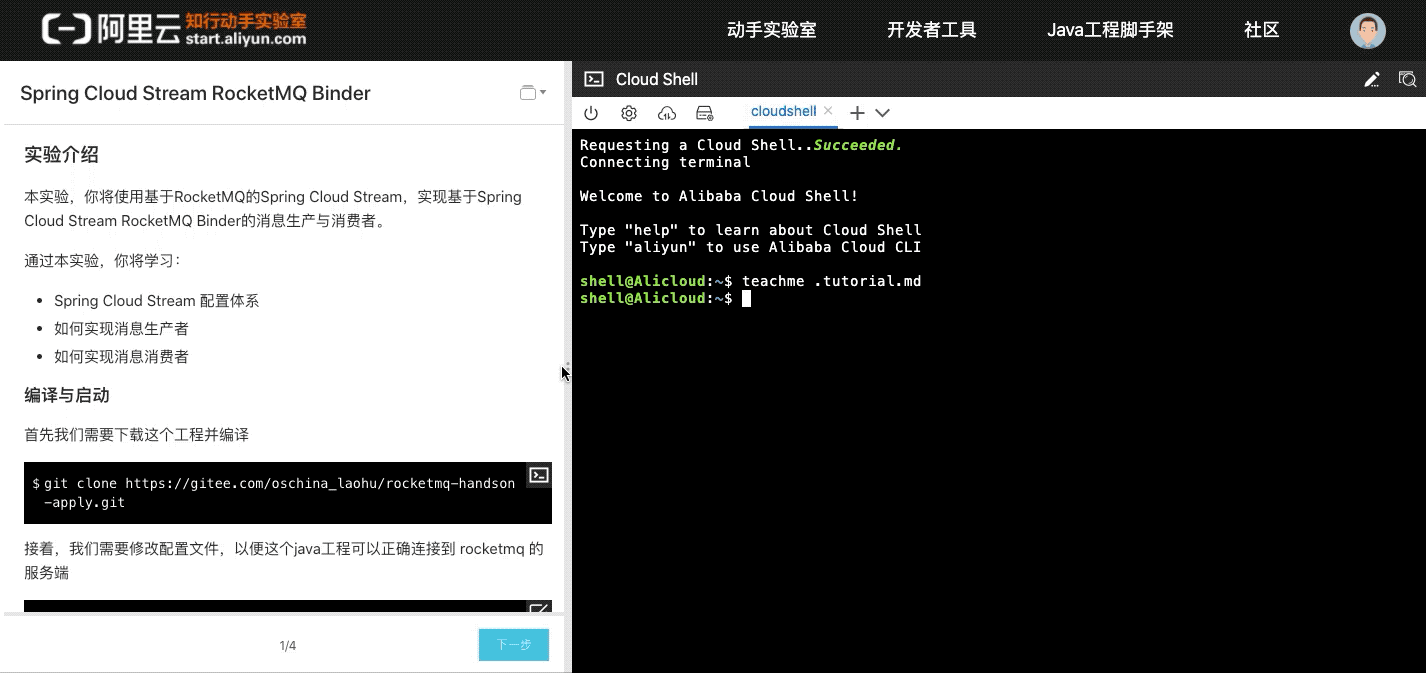Open the tutorial outline dropdown near title

pos(533,93)
